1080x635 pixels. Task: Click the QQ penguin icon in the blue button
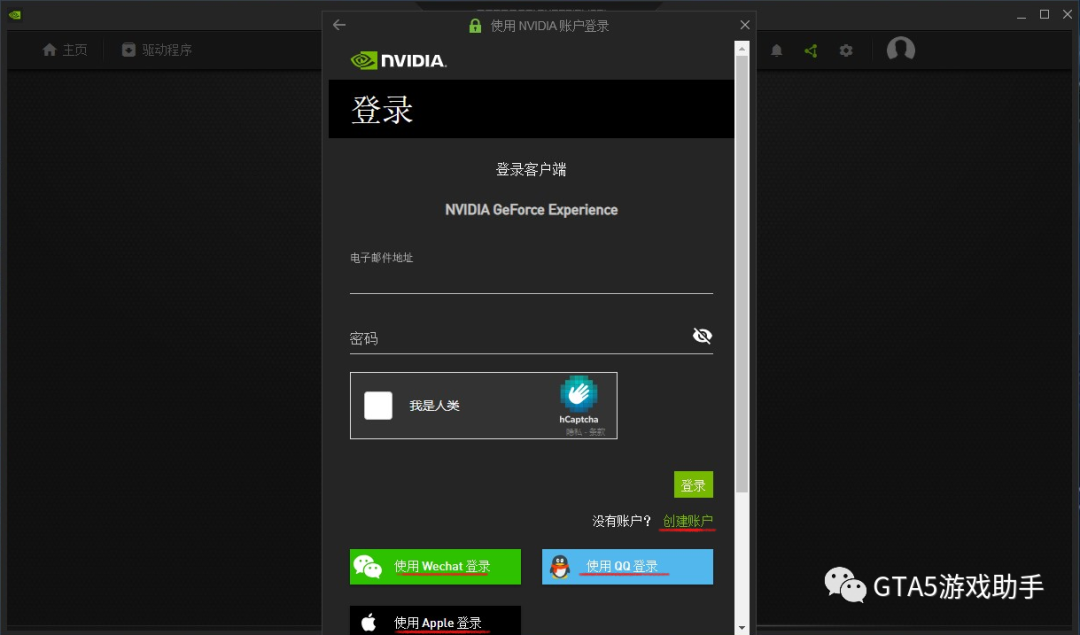[560, 567]
